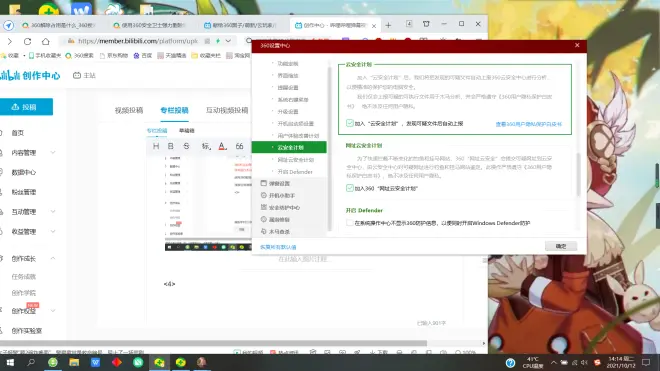
Task: Click 恢复所有默认值 link
Action: pyautogui.click(x=278, y=247)
